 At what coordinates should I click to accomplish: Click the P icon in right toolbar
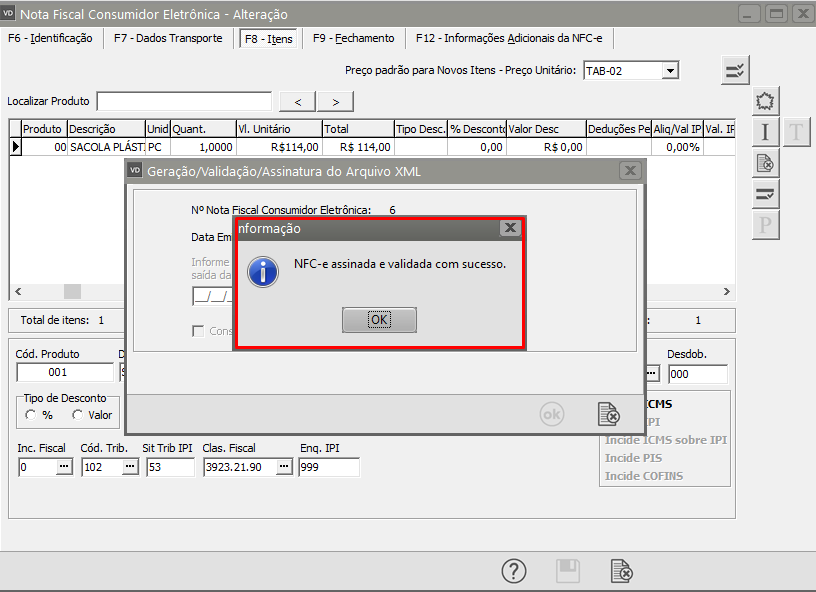tap(765, 226)
